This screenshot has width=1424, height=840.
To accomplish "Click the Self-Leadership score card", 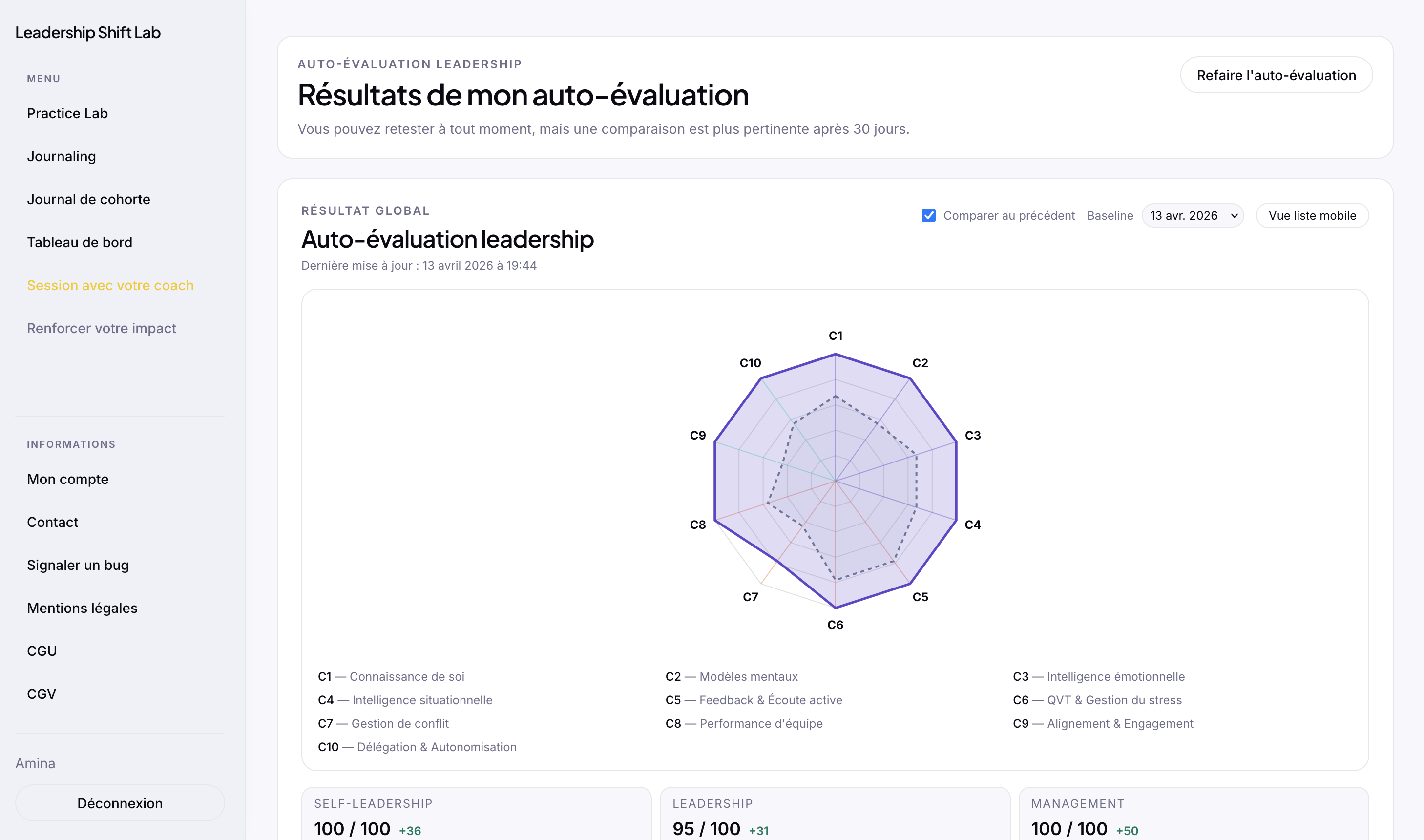I will 476,816.
